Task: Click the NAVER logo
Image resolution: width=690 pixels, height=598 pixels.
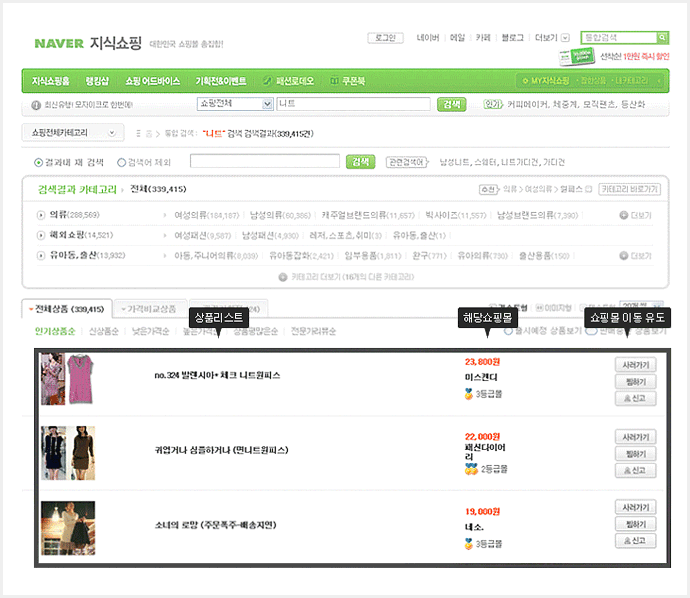Action: [66, 44]
